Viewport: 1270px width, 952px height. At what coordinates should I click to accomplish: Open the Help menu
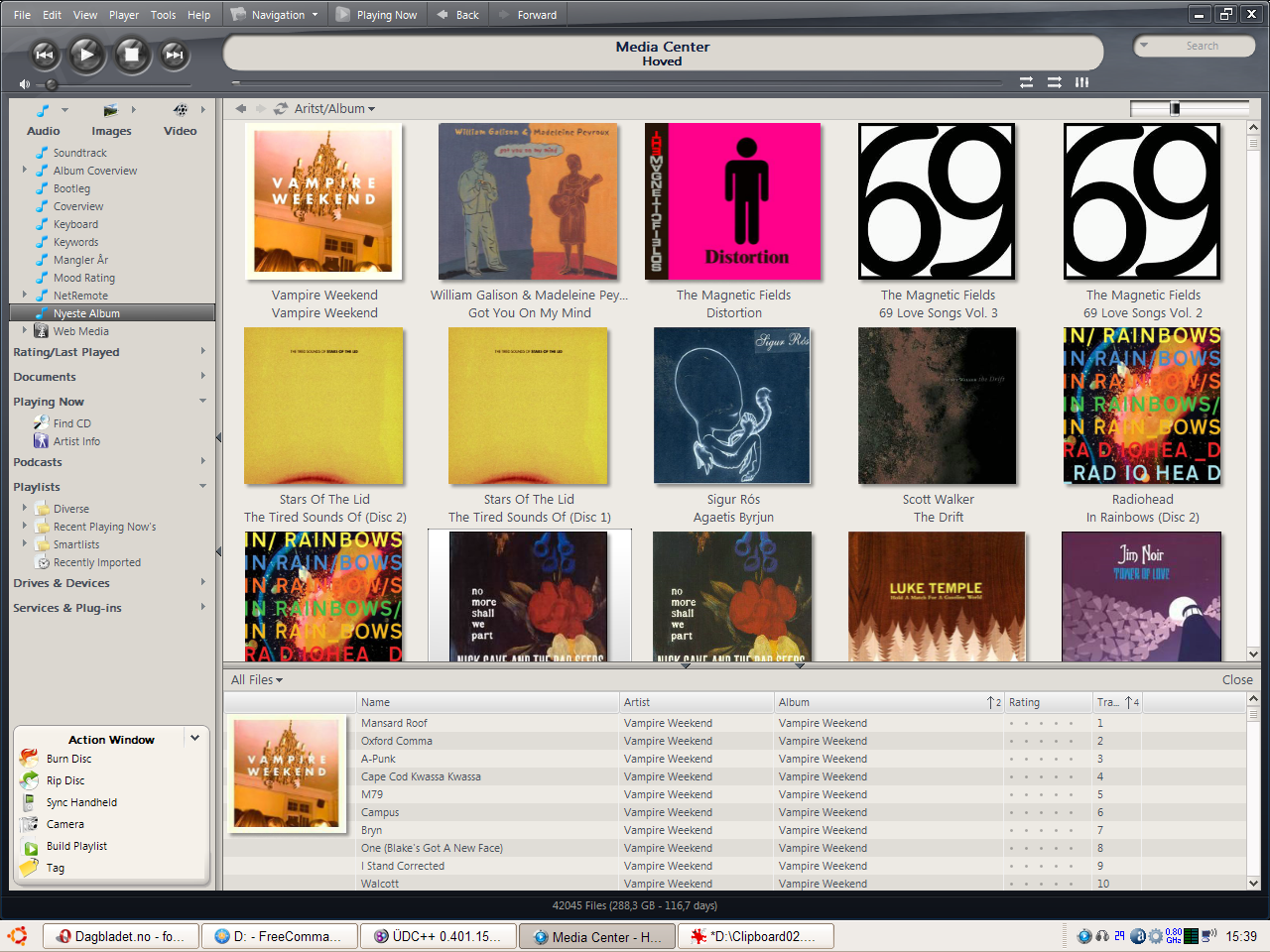[x=198, y=15]
